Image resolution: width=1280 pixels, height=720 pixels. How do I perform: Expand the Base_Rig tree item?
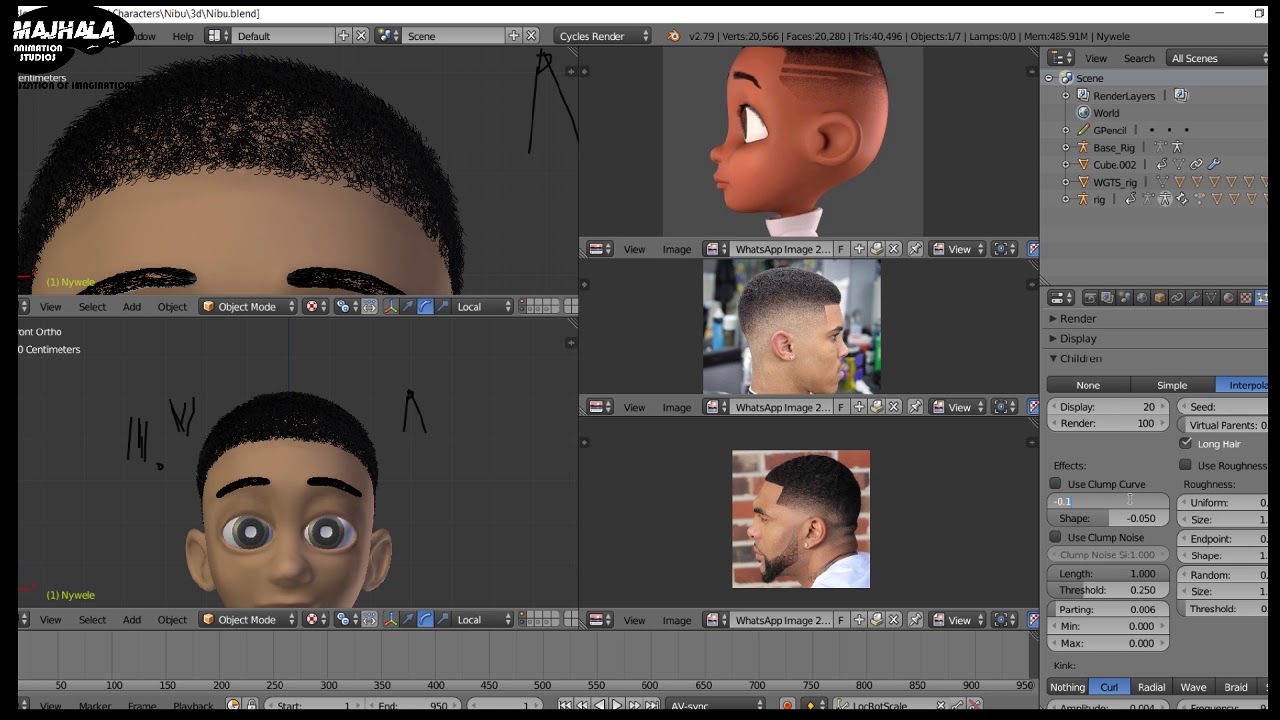[1066, 147]
